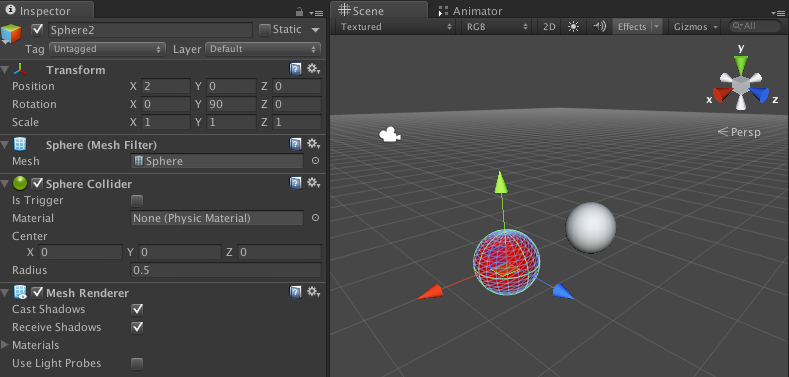The height and width of the screenshot is (377, 789).
Task: Open the Layer dropdown showing Default
Action: (263, 49)
